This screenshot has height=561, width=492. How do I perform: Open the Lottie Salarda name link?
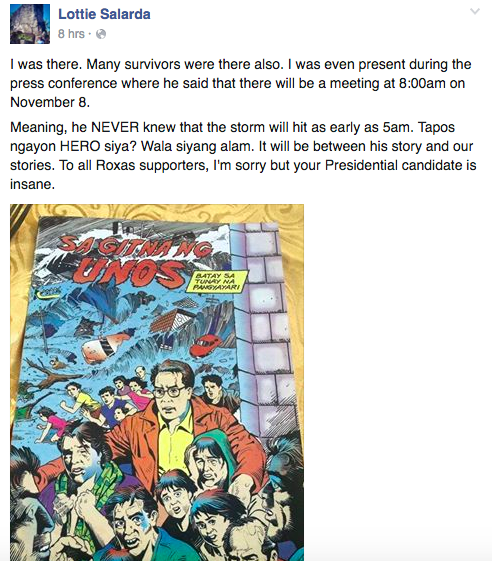[104, 14]
